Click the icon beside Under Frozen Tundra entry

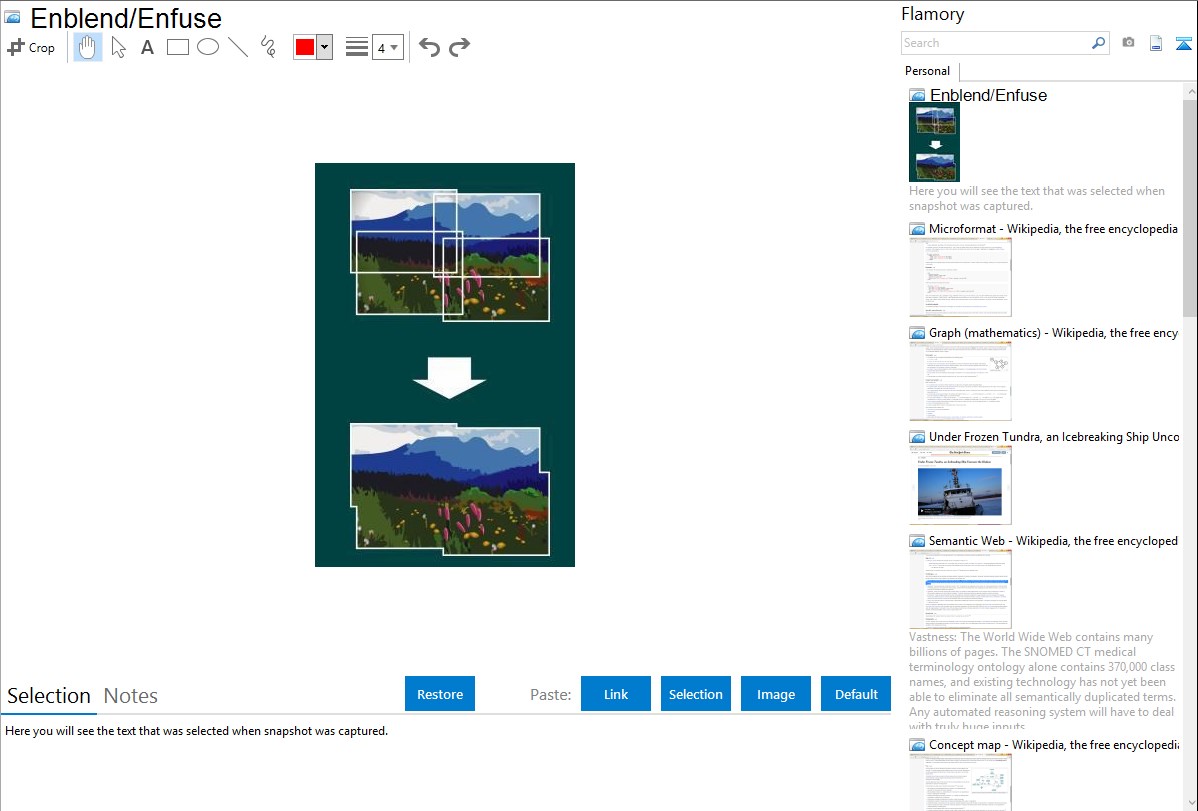tap(918, 437)
